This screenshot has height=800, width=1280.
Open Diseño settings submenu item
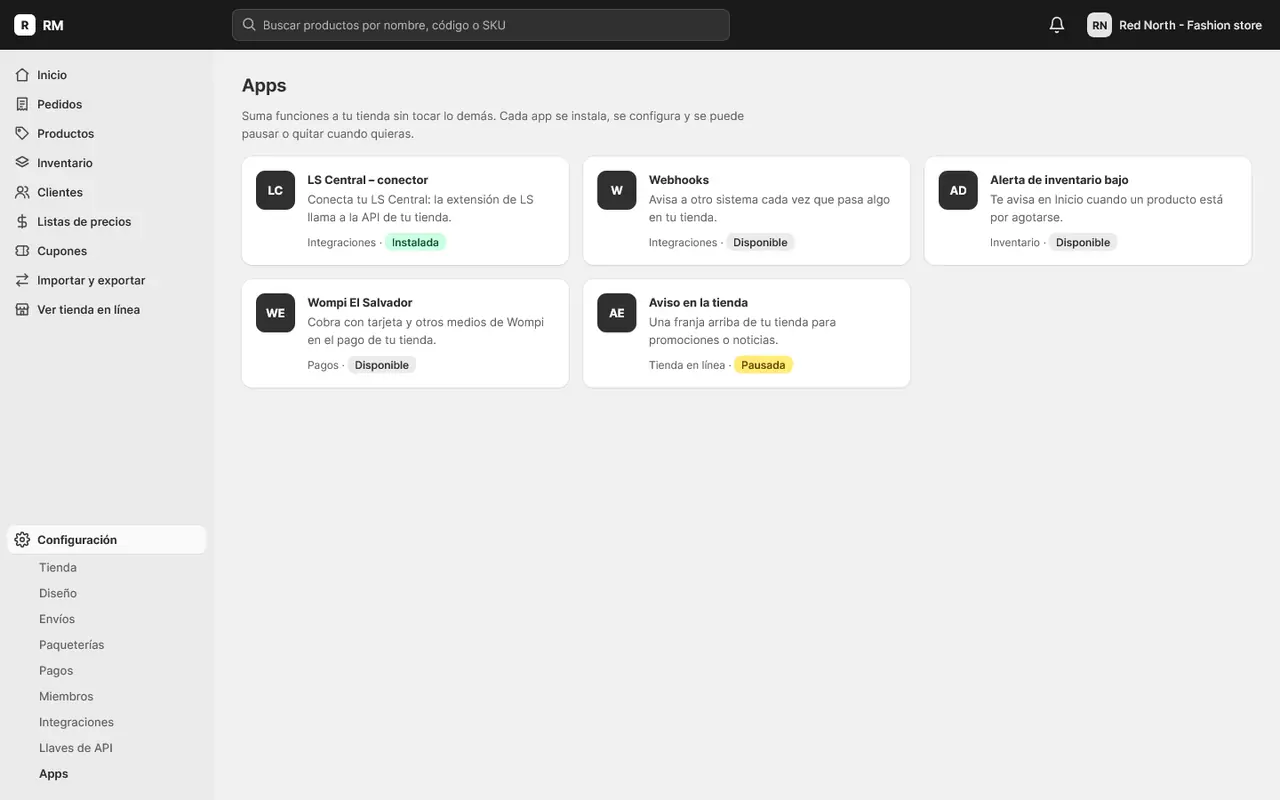[x=58, y=593]
